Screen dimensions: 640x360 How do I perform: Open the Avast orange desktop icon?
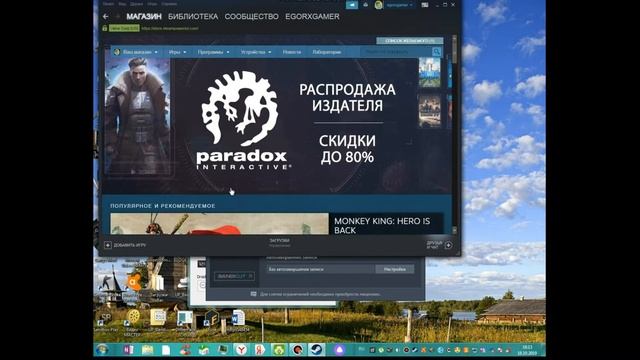[134, 282]
